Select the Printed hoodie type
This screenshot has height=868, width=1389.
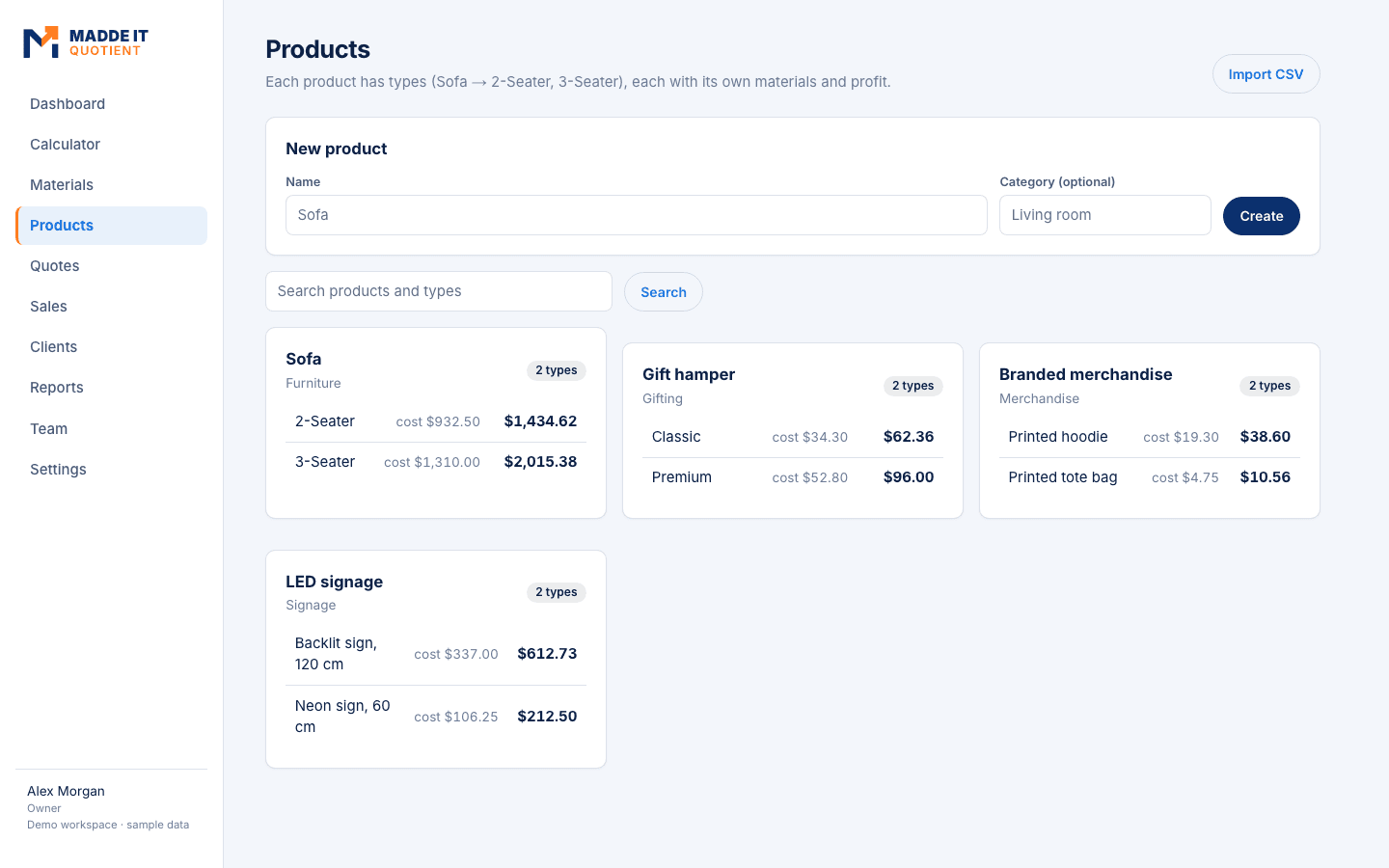coord(1150,437)
